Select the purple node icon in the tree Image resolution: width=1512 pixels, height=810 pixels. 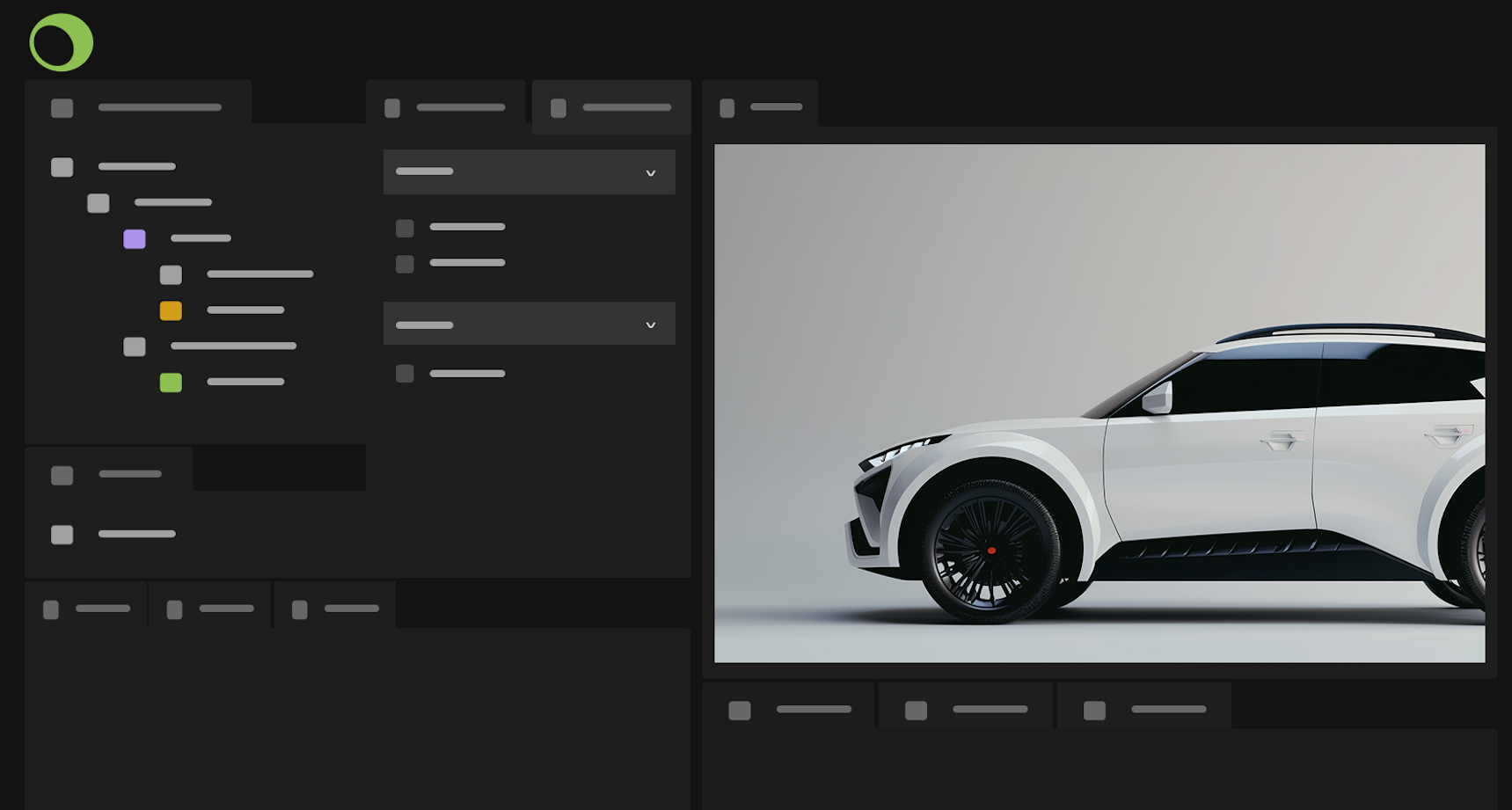135,239
